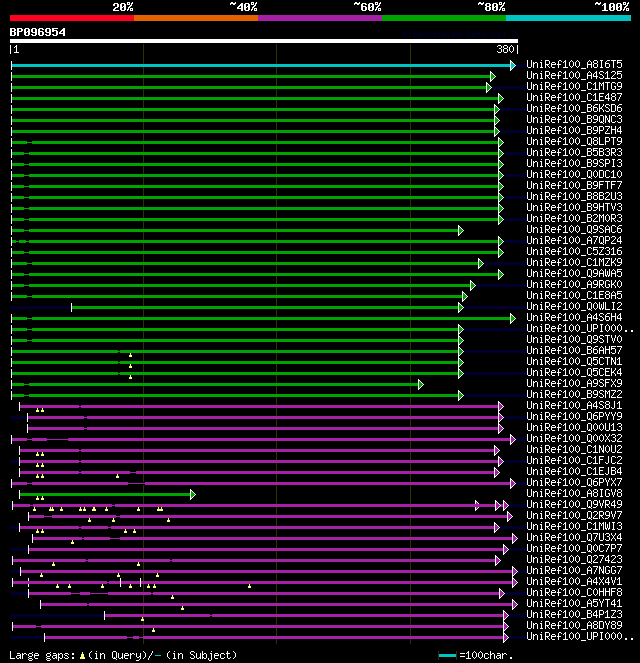
Task: Click the UniRef100_B9FTF7 label
Action: coord(574,185)
